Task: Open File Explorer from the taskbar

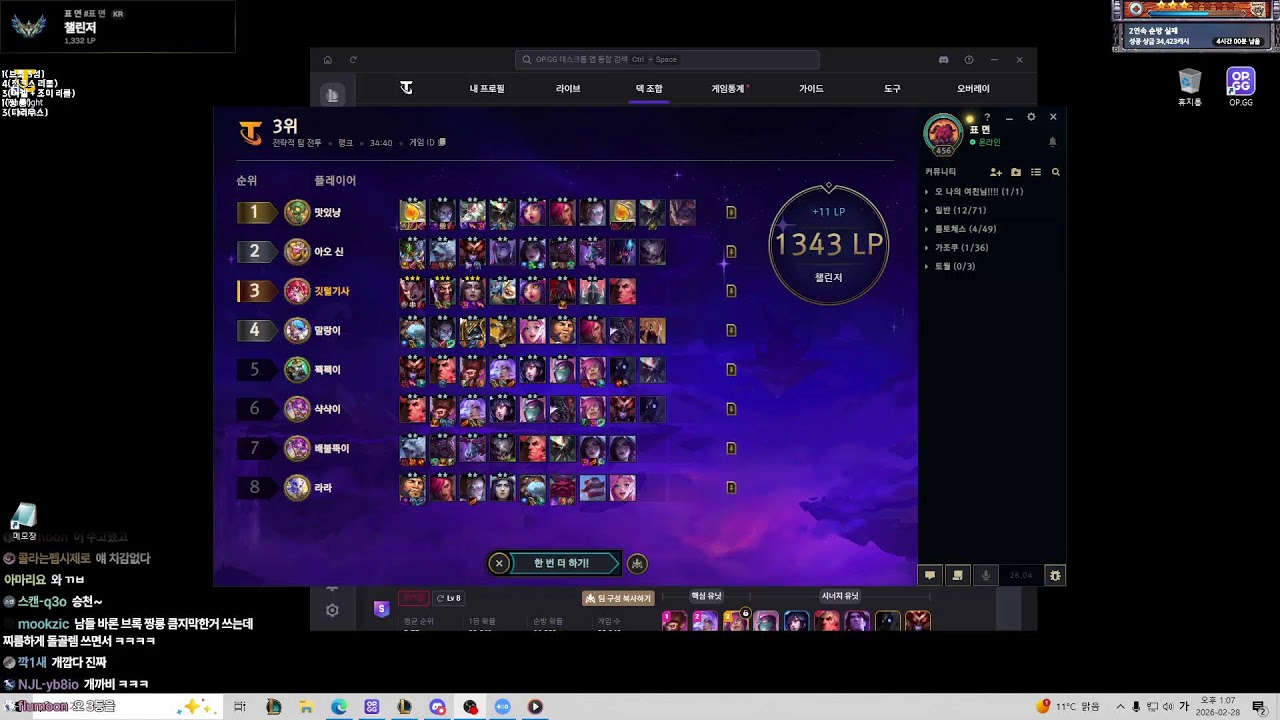Action: (306, 707)
